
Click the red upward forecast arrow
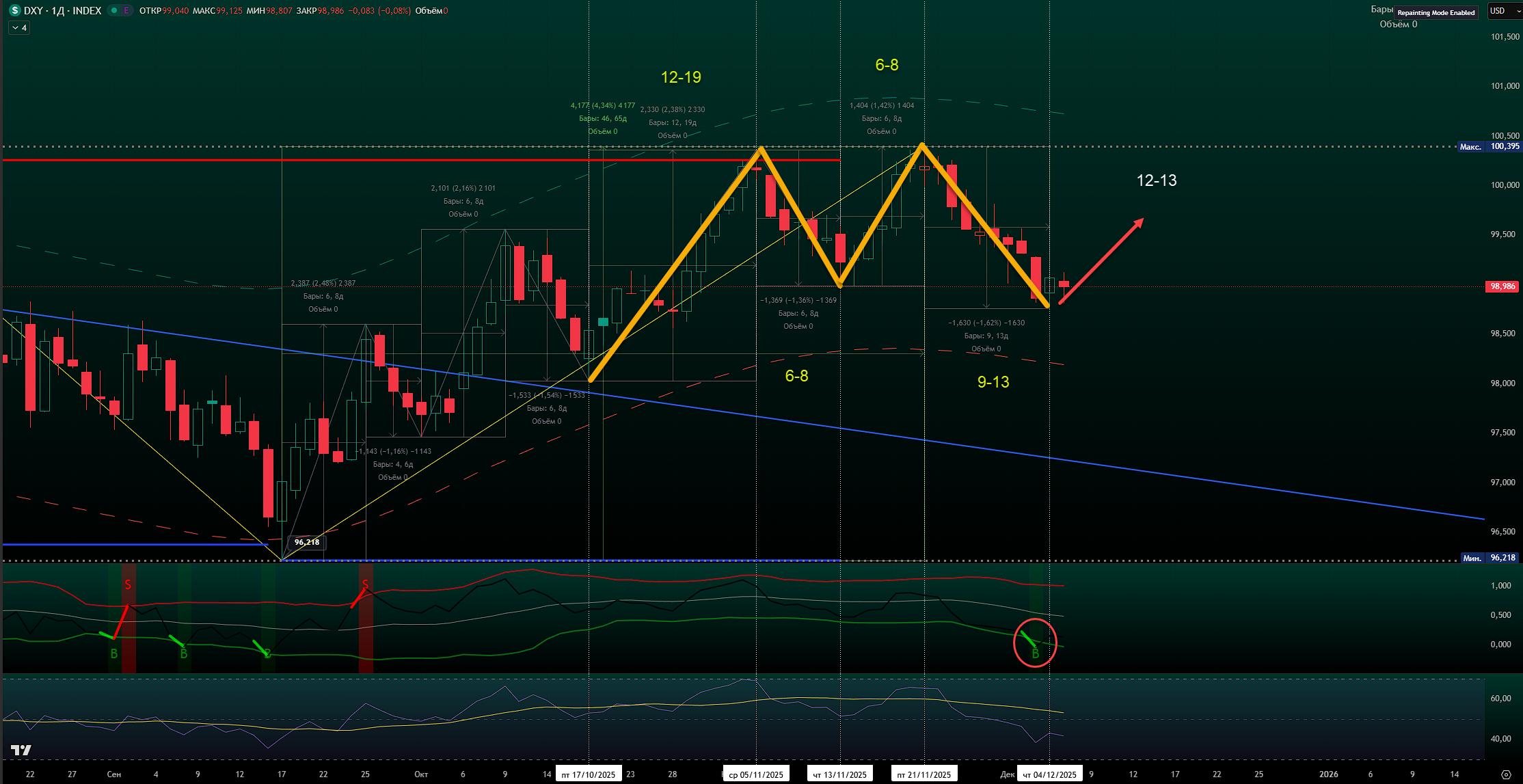coord(1101,260)
